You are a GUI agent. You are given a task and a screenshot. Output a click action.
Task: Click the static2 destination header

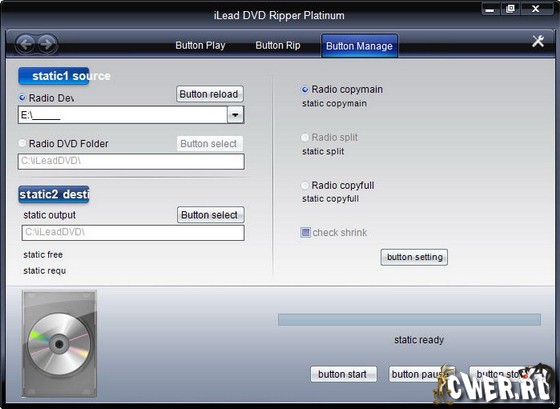click(54, 194)
